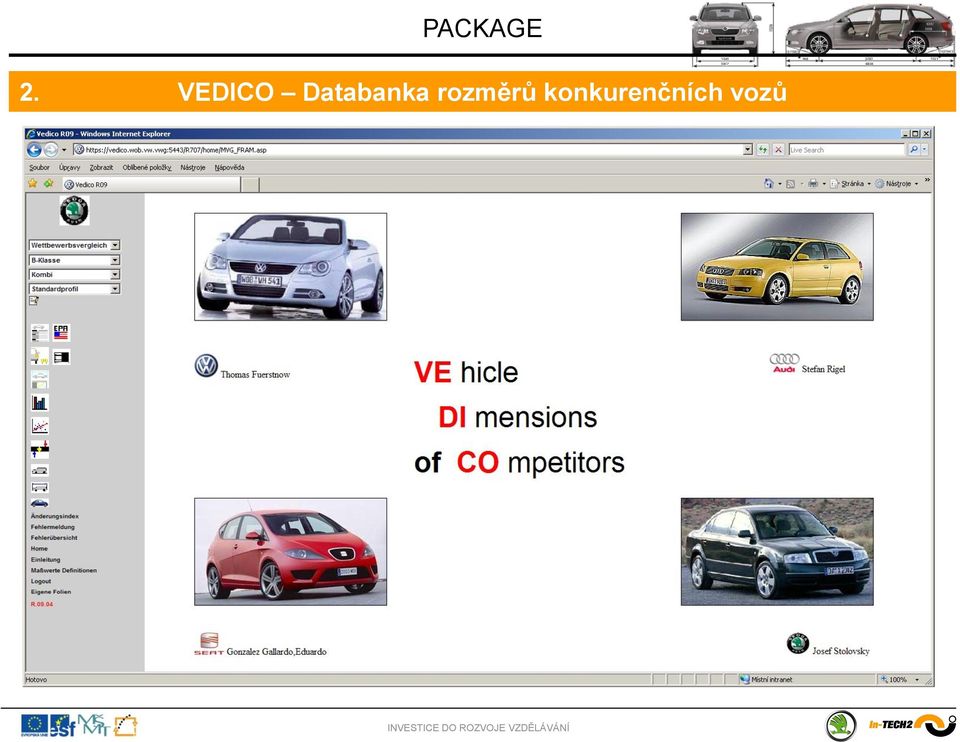Open the bar chart icon
The width and height of the screenshot is (960, 742).
[x=39, y=402]
